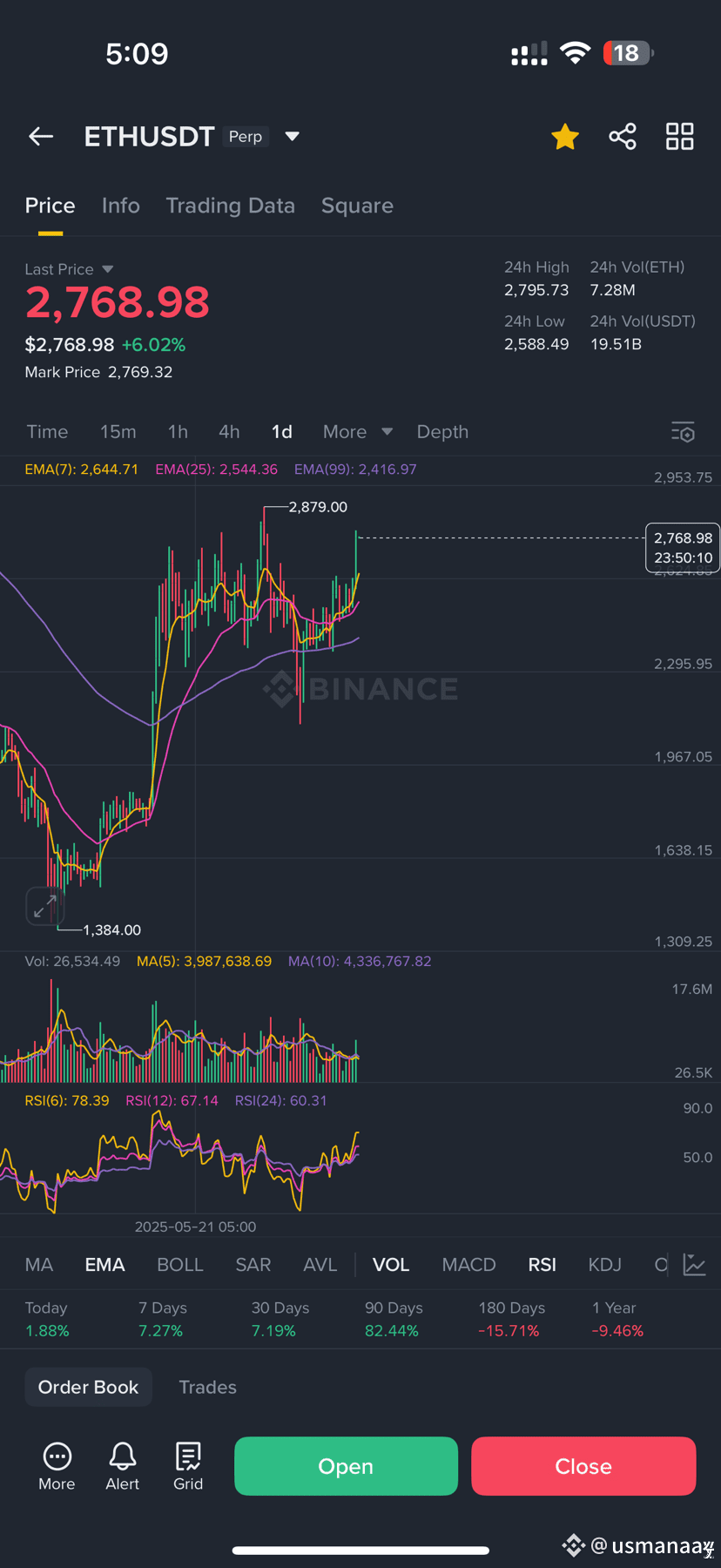Tap the 1,384.00 low marker on chart
The image size is (721, 1568).
pos(111,930)
